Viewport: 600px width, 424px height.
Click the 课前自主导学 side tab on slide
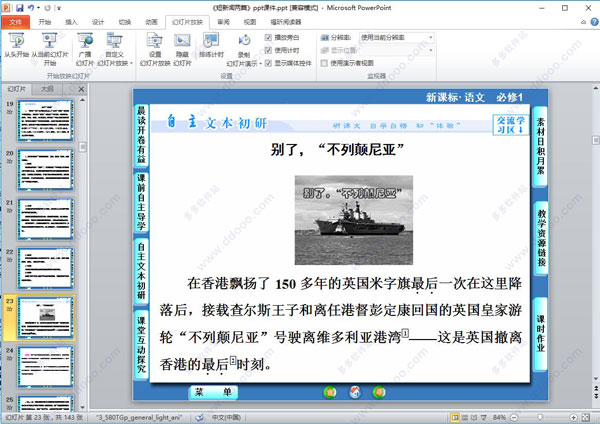pos(141,202)
